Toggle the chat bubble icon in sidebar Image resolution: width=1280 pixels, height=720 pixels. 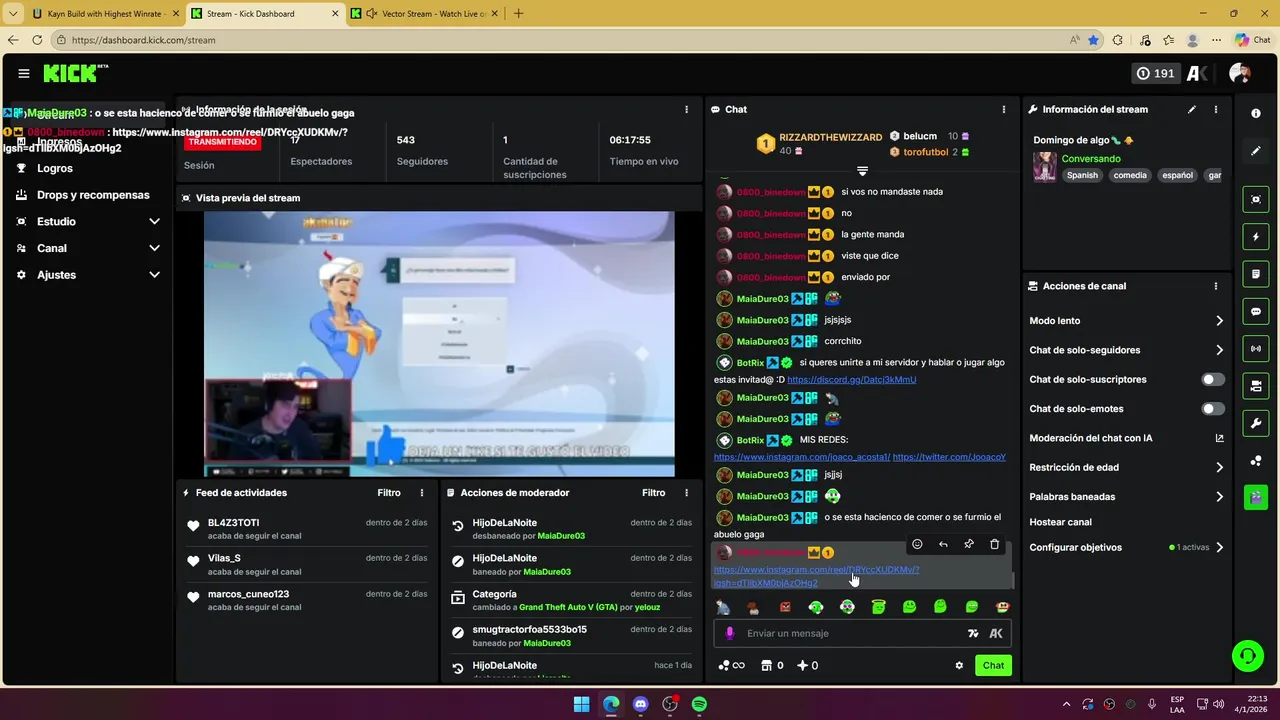pos(1256,312)
